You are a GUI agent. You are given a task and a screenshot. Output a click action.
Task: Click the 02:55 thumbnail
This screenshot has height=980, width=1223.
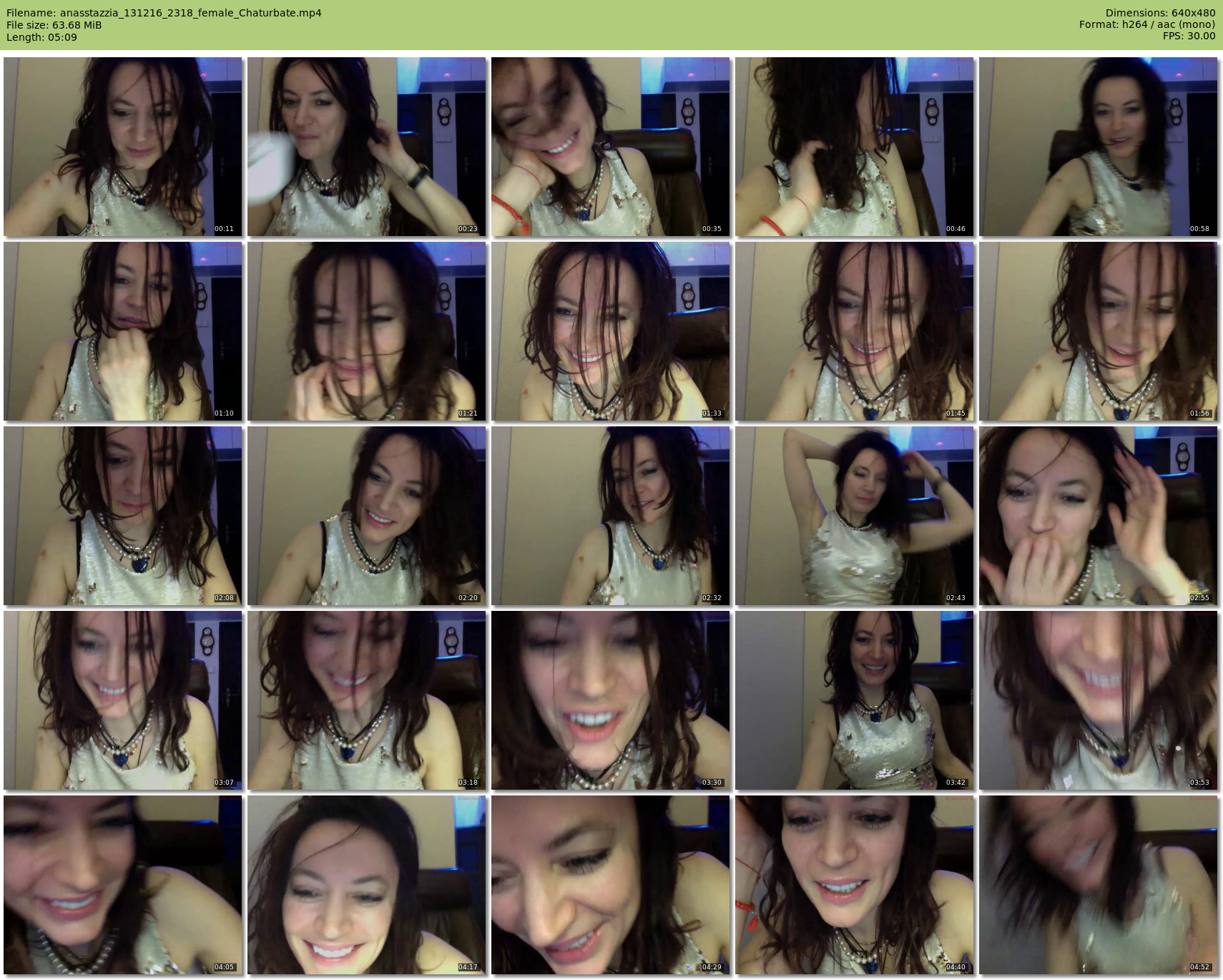click(x=1099, y=516)
